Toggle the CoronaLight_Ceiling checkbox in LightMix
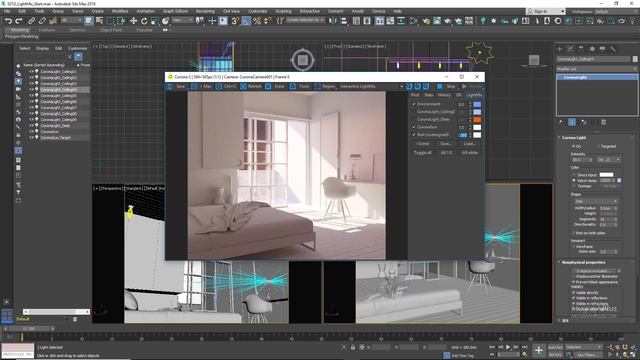 [x=414, y=111]
